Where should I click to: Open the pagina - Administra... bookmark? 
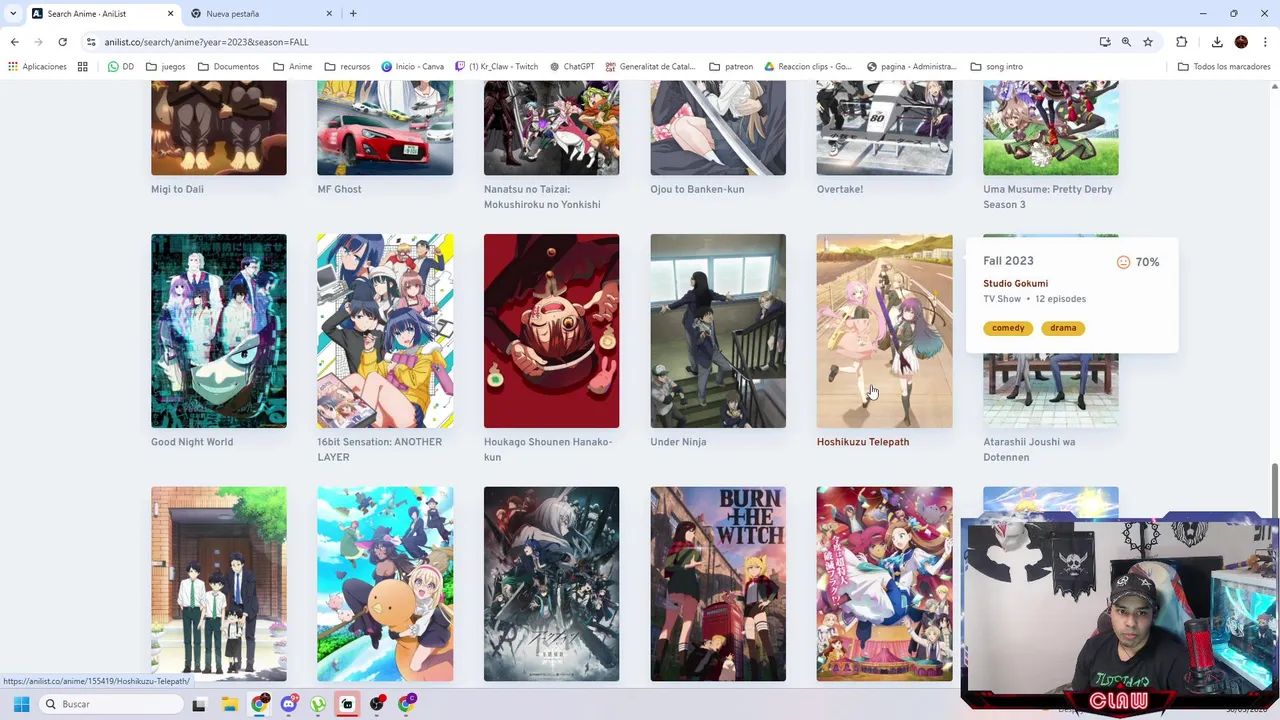911,67
